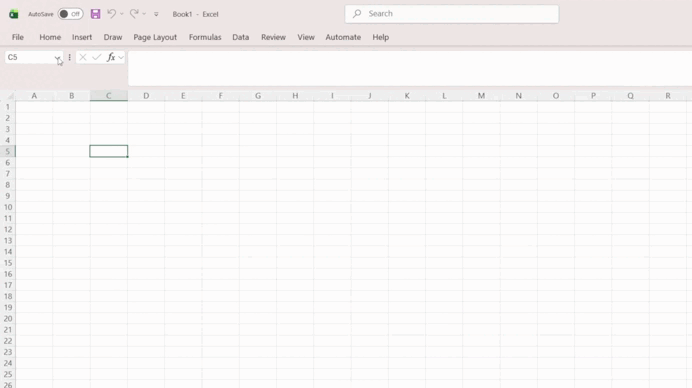Click the Search box
This screenshot has height=388, width=692.
click(451, 14)
